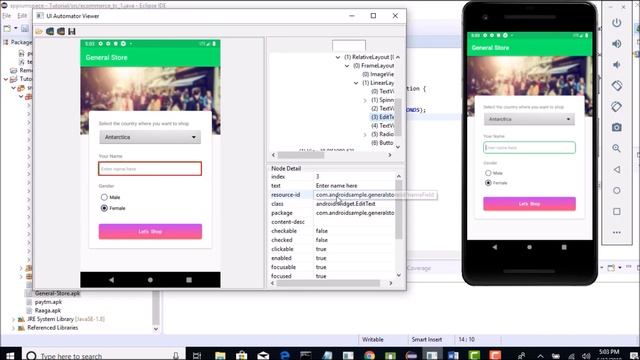Collapse (0) FrameLayout tree node
Image resolution: width=640 pixels, height=360 pixels.
click(347, 66)
